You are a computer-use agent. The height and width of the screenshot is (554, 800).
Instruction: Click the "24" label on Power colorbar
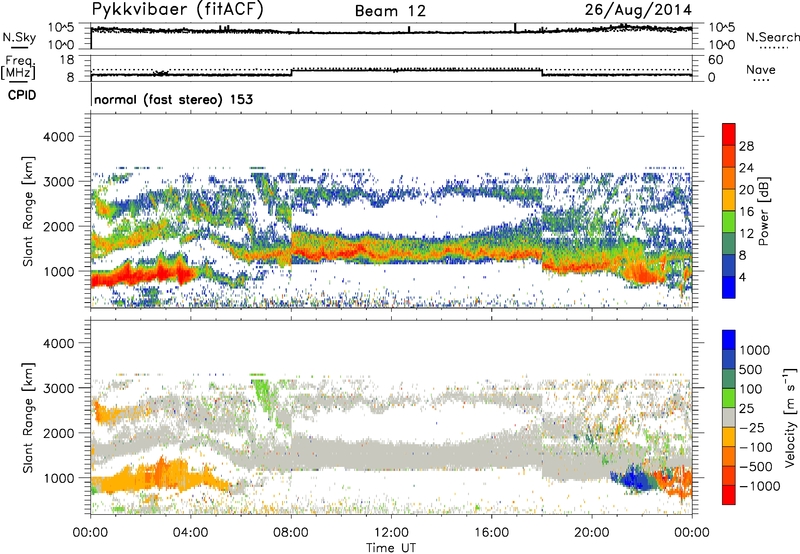tap(746, 168)
